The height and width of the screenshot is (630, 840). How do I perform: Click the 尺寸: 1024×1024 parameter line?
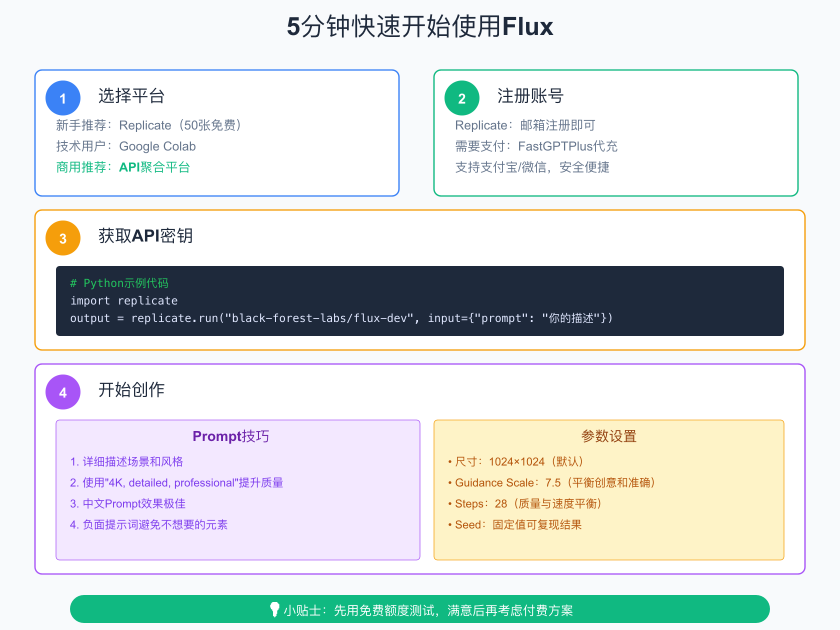coord(516,462)
